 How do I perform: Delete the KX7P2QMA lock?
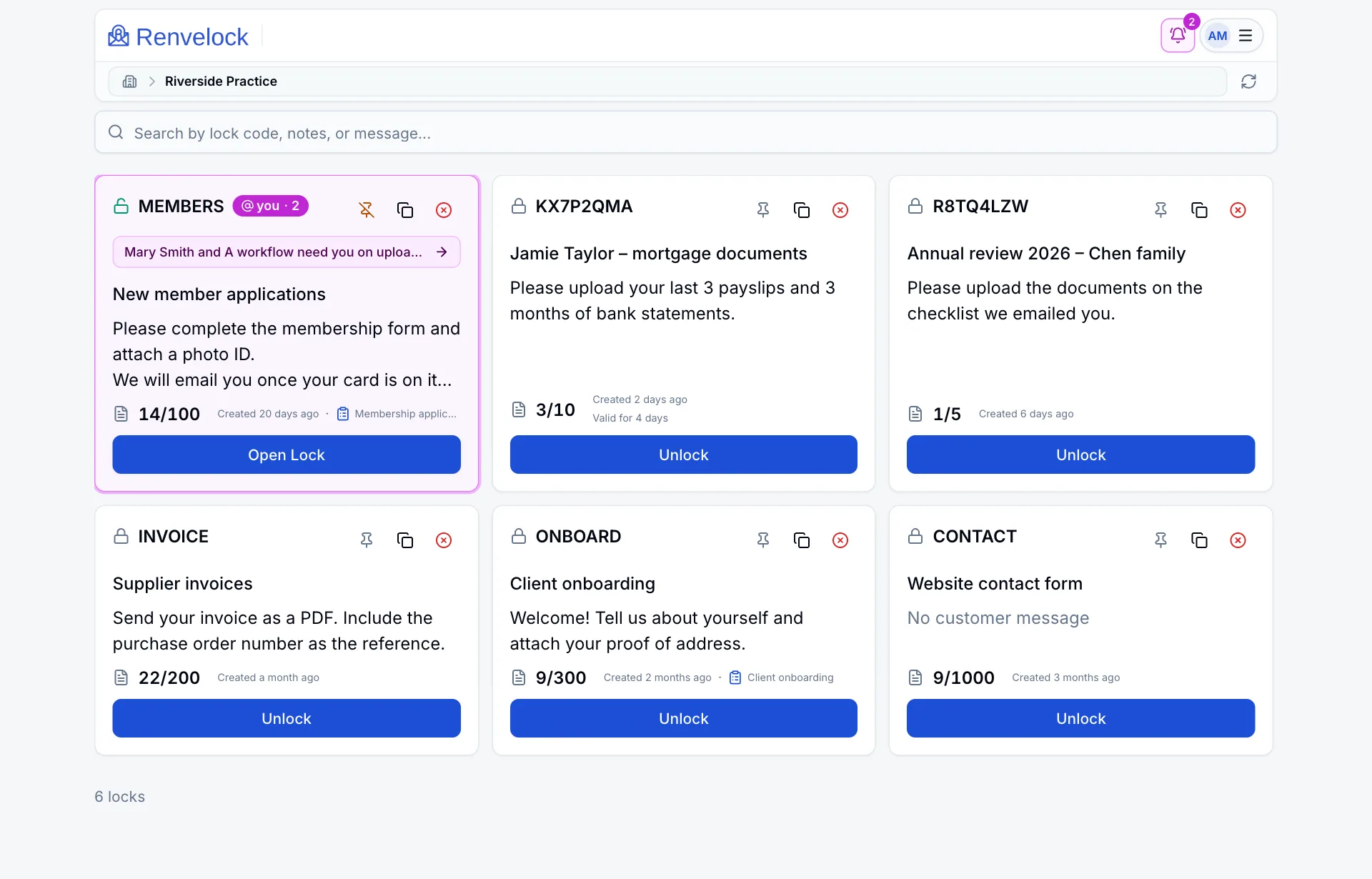click(x=840, y=210)
